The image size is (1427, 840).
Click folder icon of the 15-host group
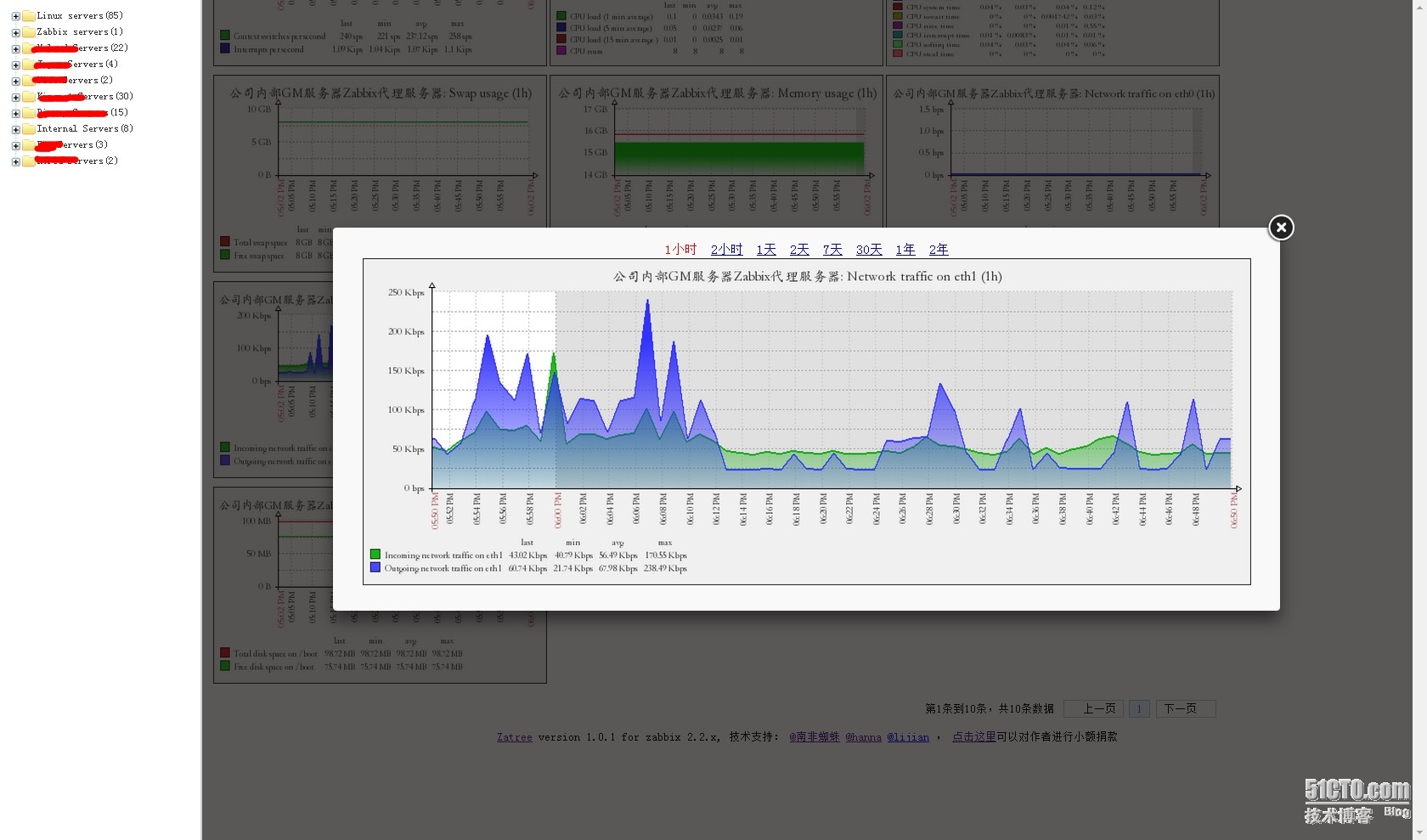(x=28, y=113)
